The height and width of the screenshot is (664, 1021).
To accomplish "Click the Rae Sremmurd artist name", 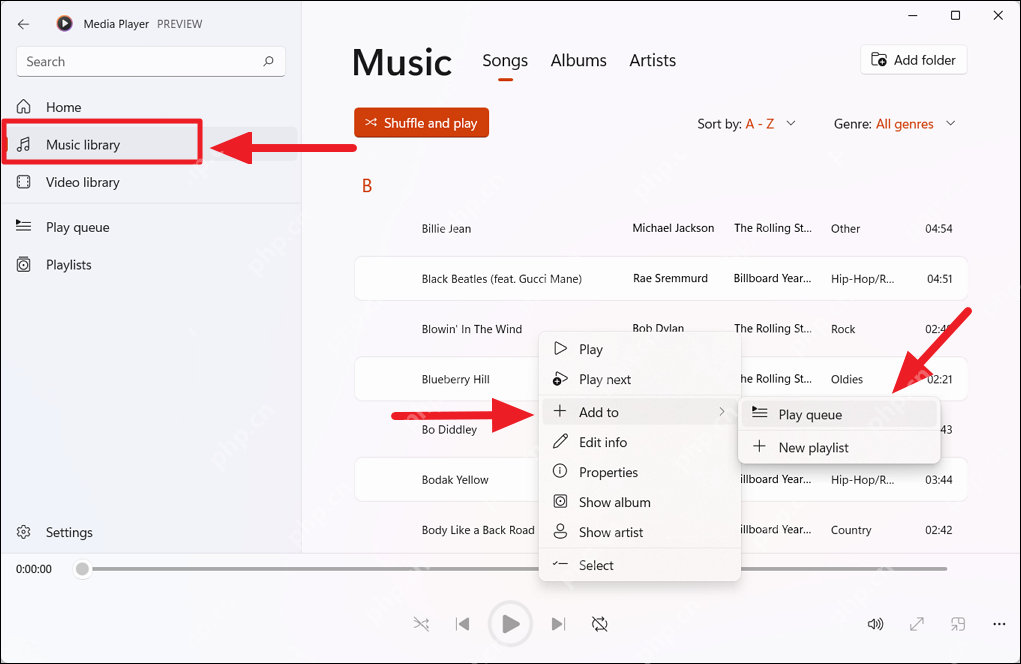I will tap(670, 278).
